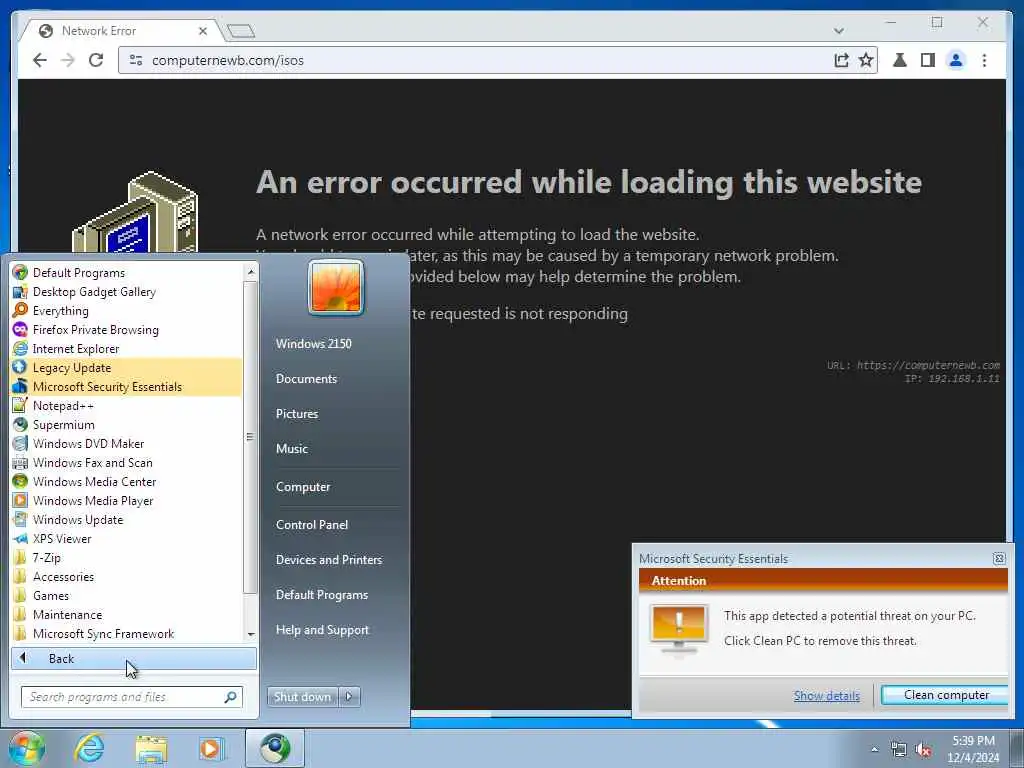This screenshot has width=1024, height=768.
Task: Click the Shut down button
Action: [302, 697]
